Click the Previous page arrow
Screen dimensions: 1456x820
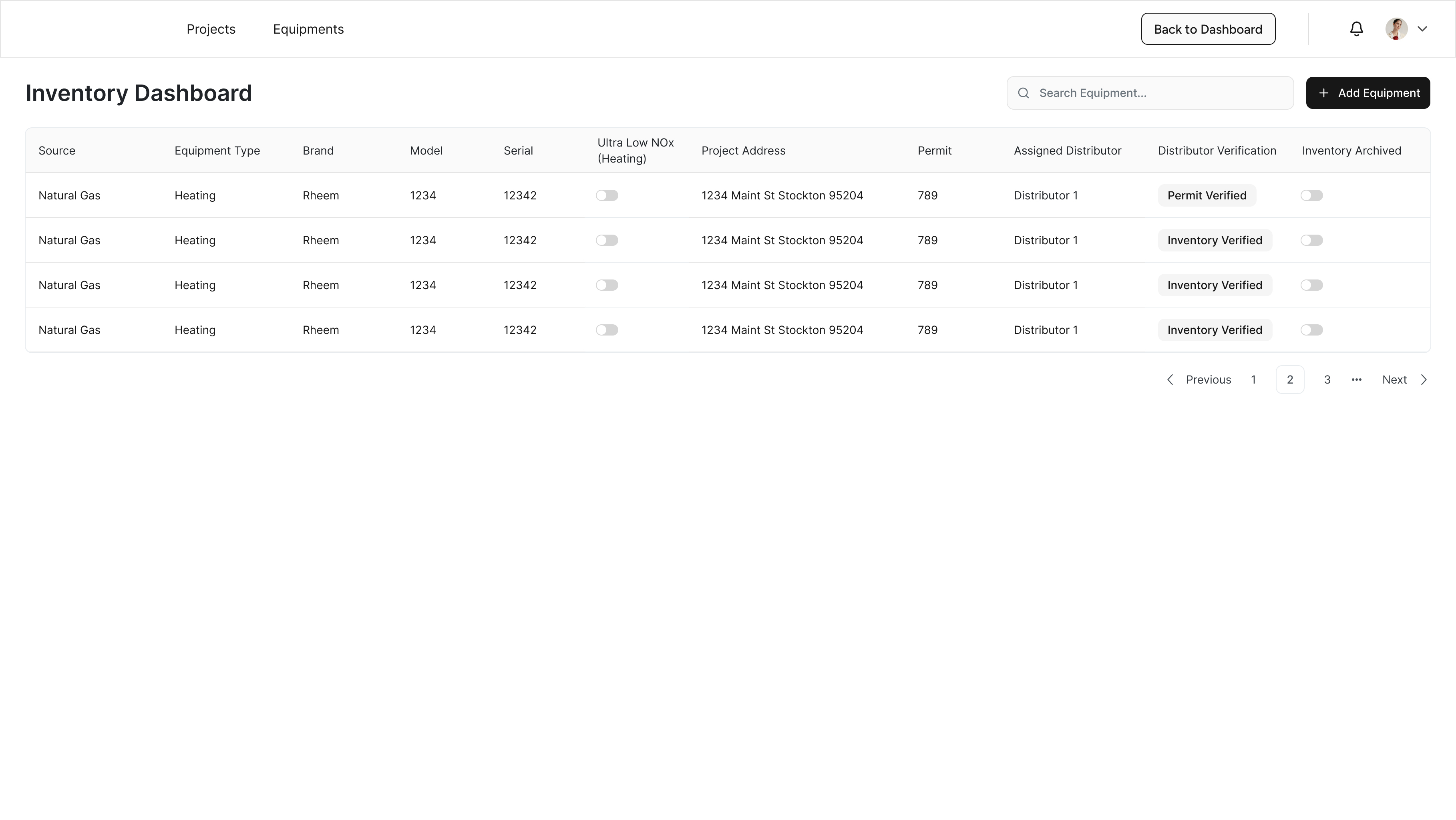coord(1170,380)
